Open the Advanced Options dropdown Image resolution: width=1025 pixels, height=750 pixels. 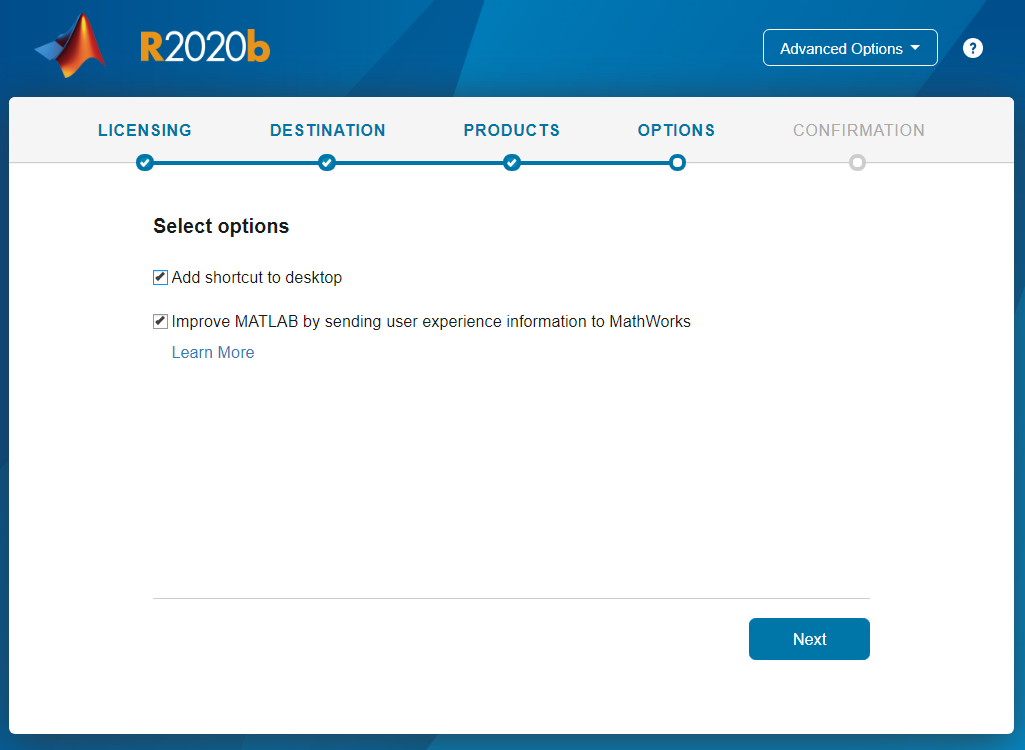(x=850, y=48)
